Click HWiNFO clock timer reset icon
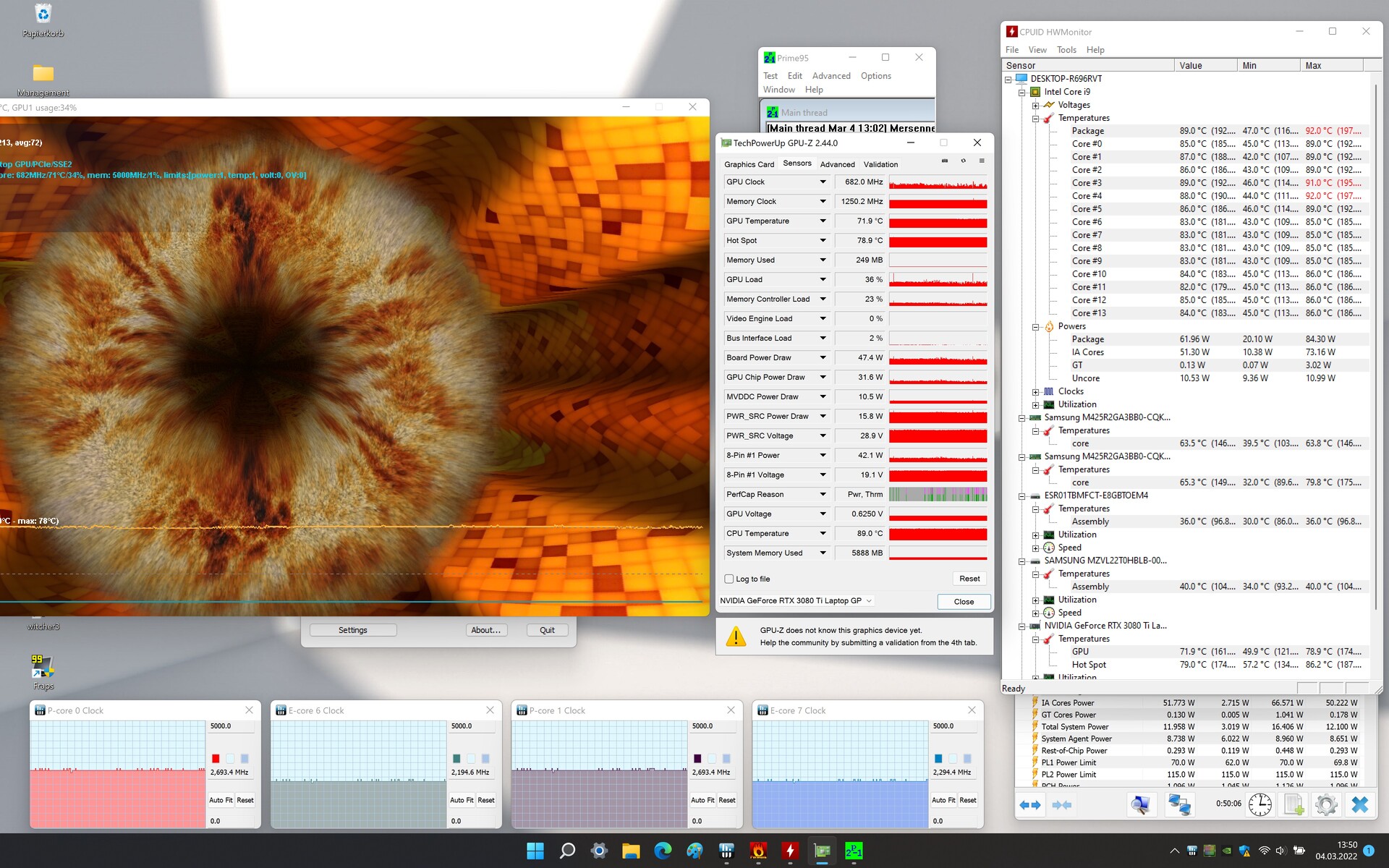1389x868 pixels. (x=1260, y=804)
